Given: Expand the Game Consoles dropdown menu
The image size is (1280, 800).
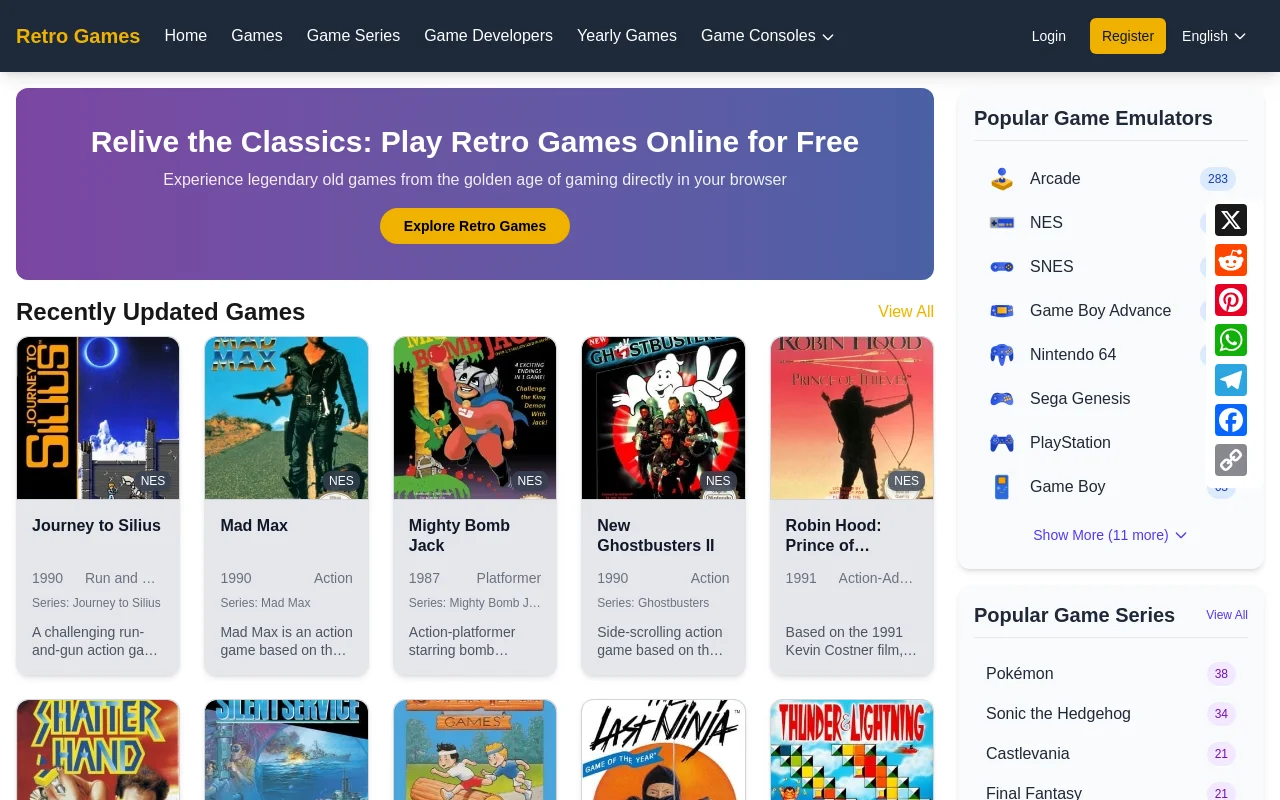Looking at the screenshot, I should click(767, 36).
